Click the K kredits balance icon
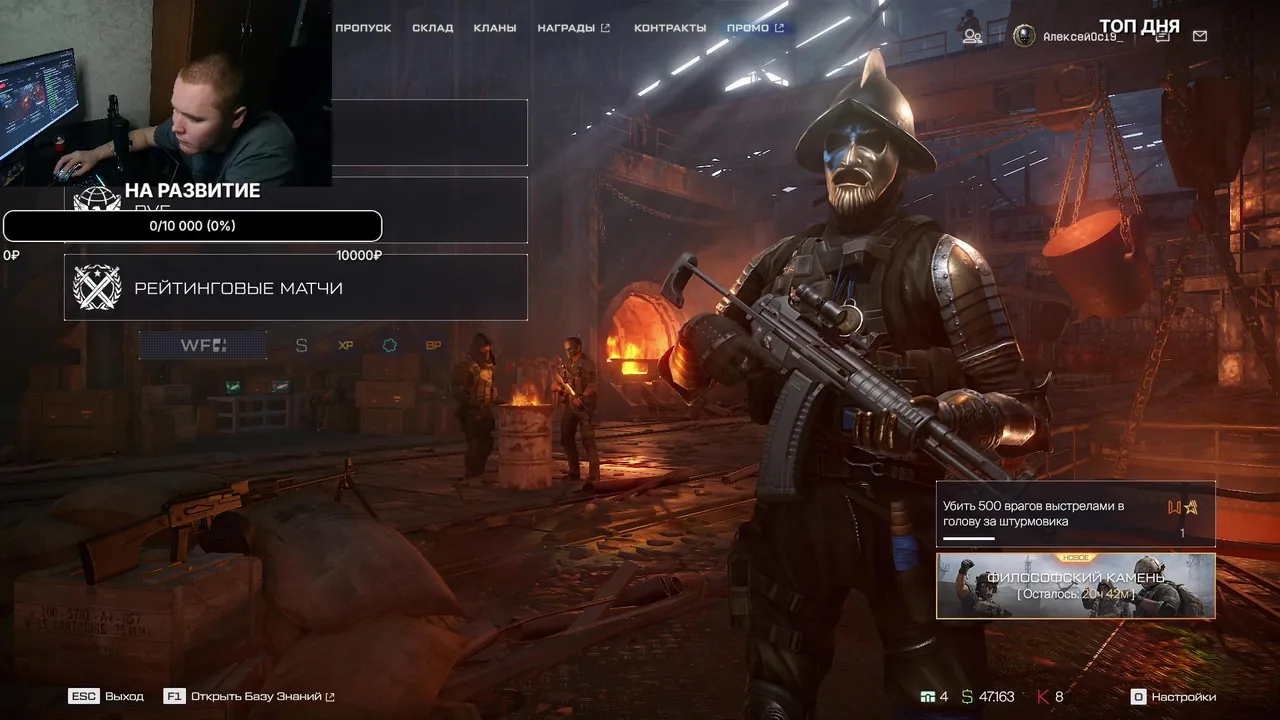1280x720 pixels. pyautogui.click(x=1042, y=696)
